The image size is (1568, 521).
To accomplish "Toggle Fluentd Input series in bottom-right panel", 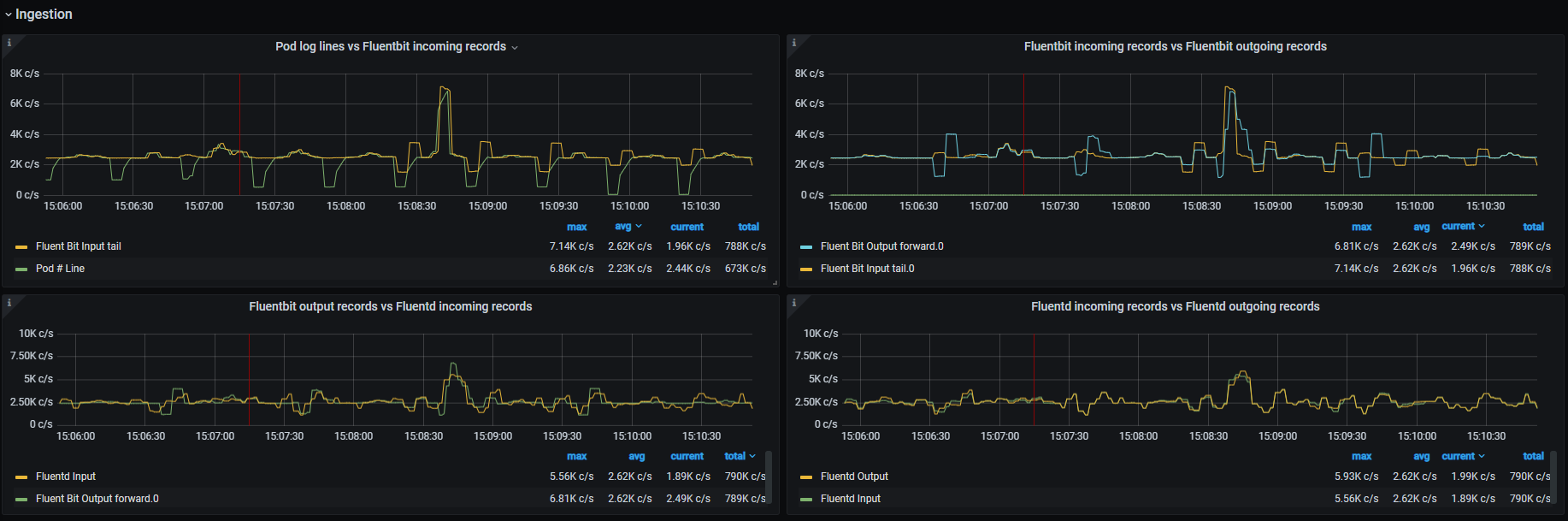I will click(x=850, y=499).
